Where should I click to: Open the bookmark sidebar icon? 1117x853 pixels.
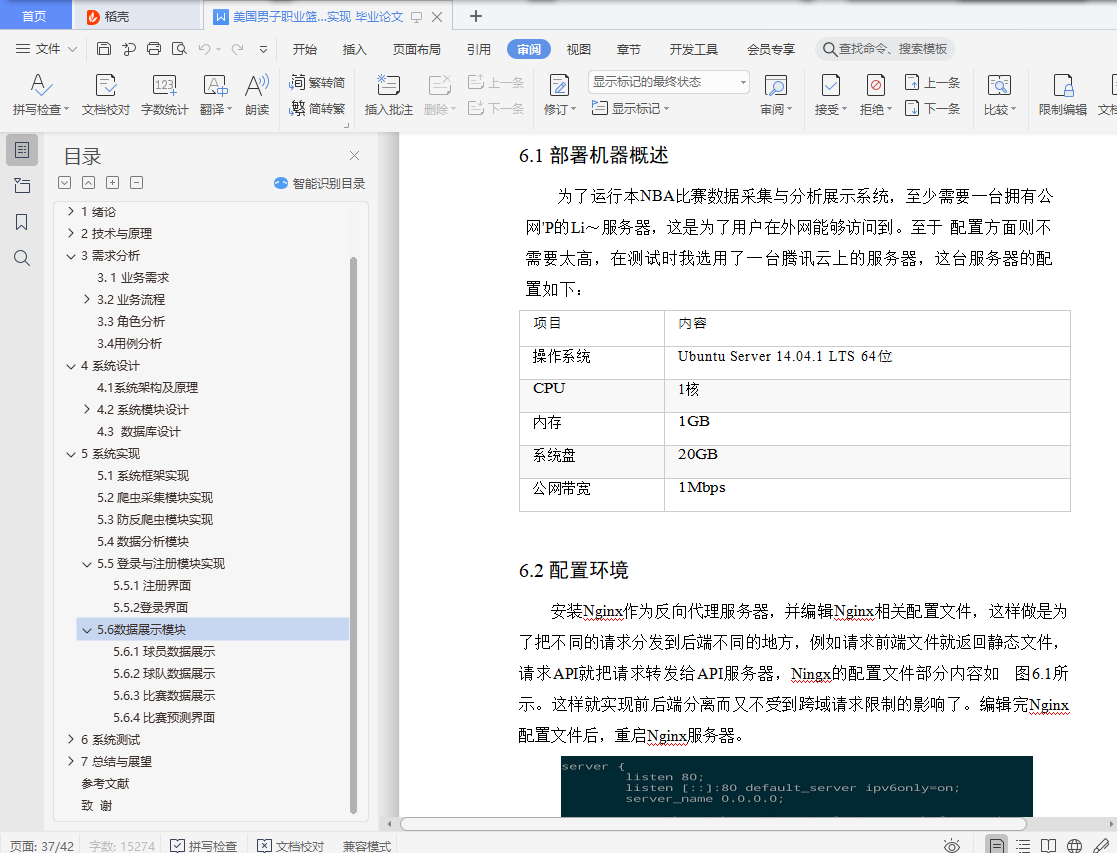22,222
